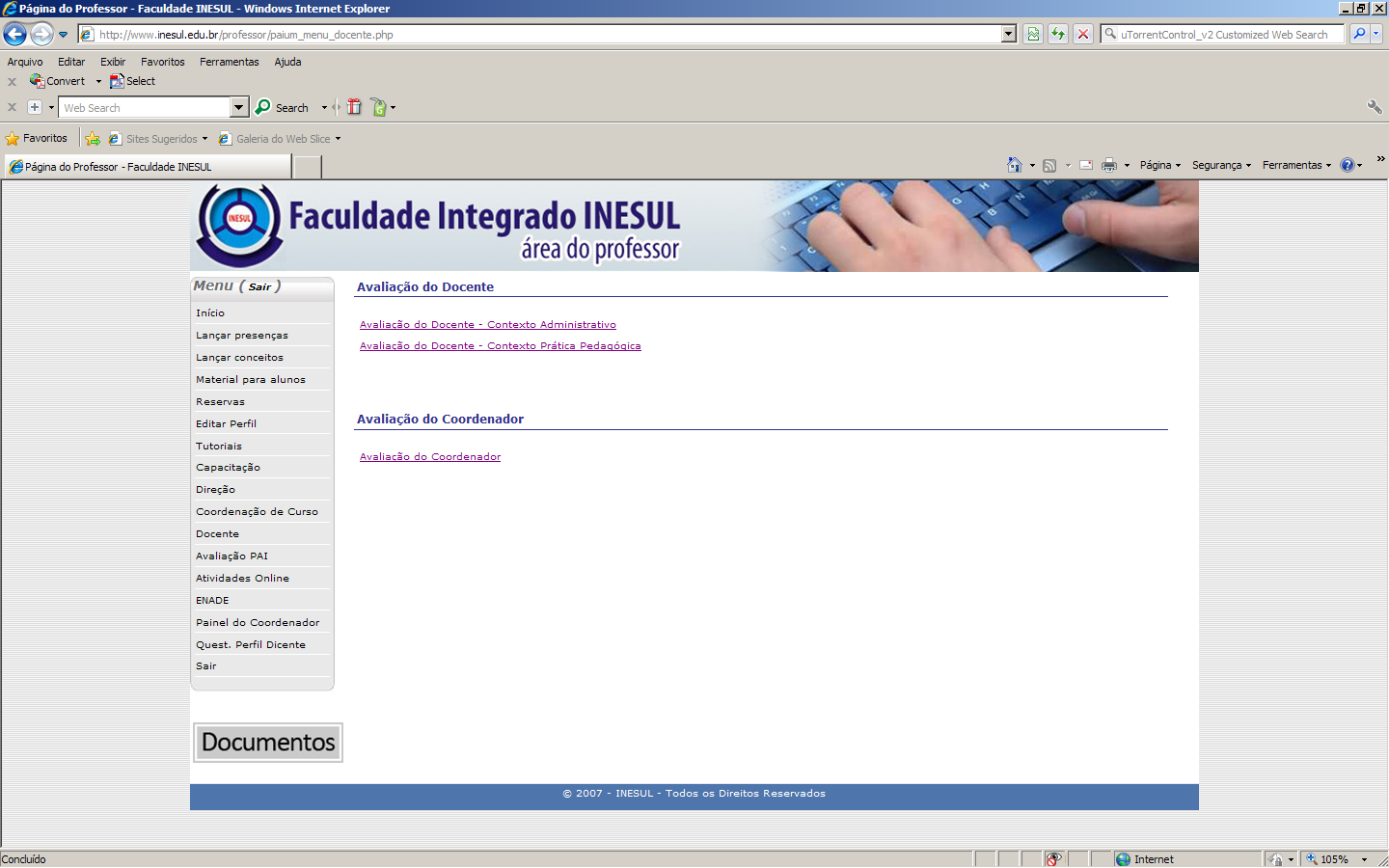
Task: Click the wrench settings icon on toolbar
Action: (1375, 107)
